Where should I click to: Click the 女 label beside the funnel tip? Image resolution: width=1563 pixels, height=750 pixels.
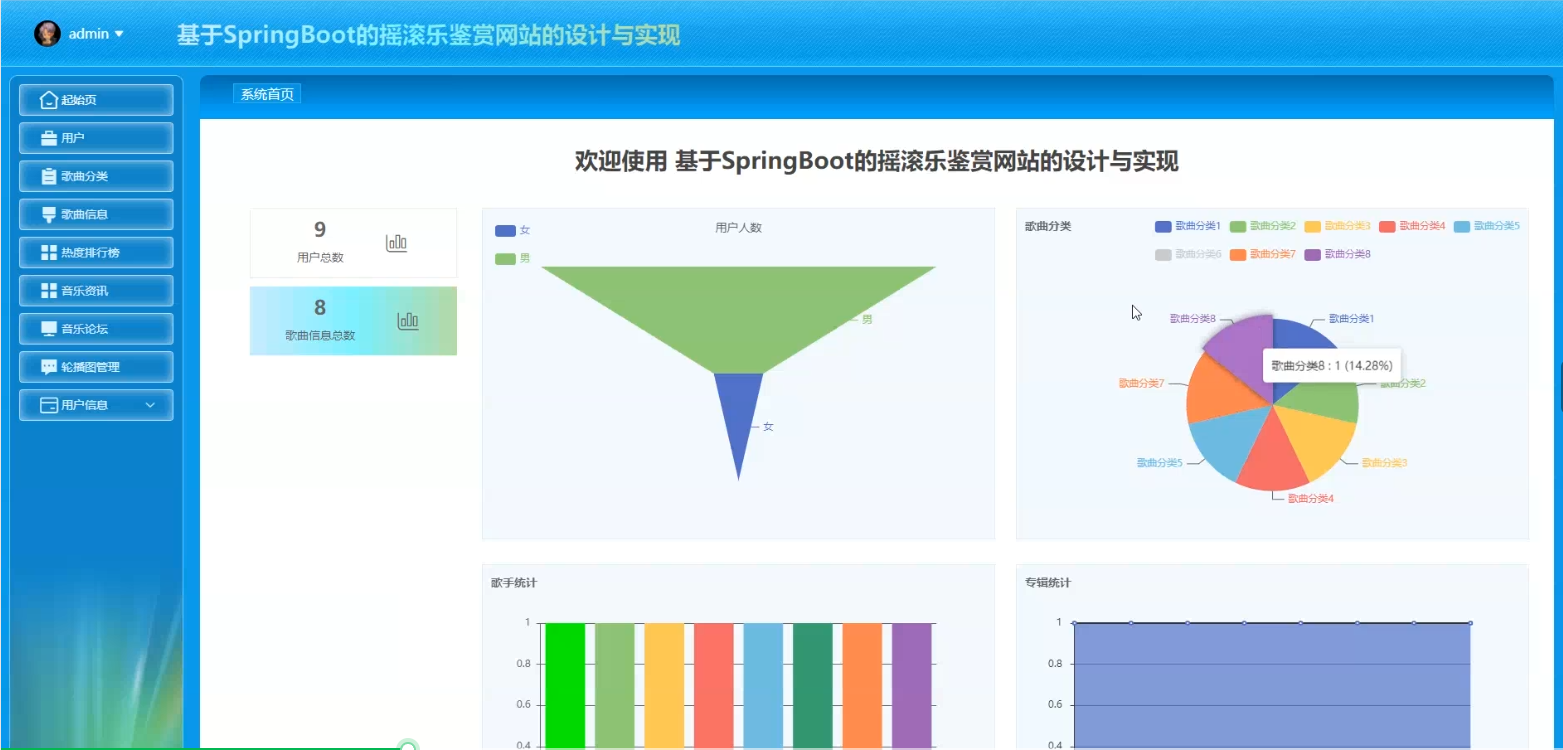click(768, 427)
